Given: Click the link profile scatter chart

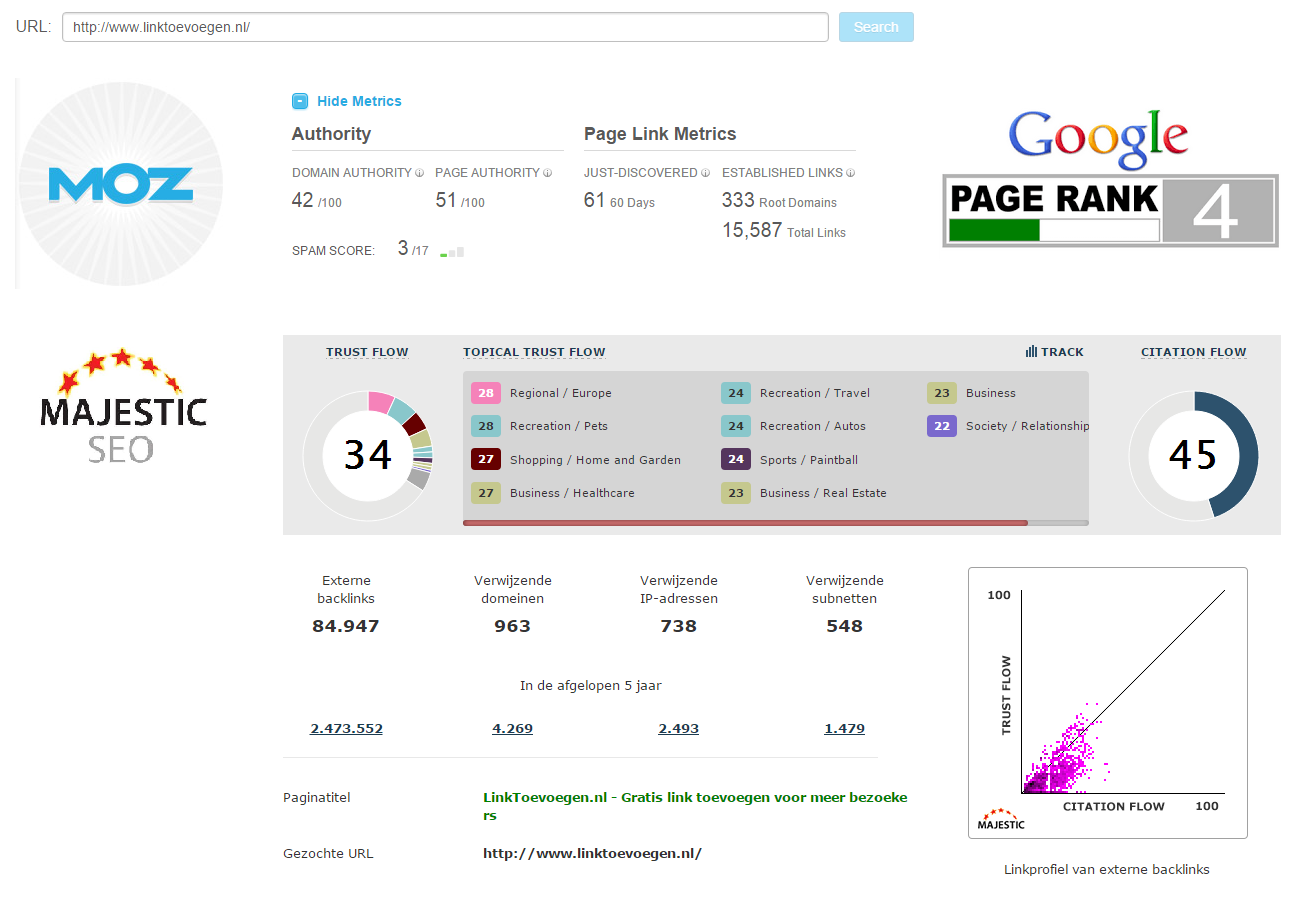Looking at the screenshot, I should pyautogui.click(x=1108, y=703).
